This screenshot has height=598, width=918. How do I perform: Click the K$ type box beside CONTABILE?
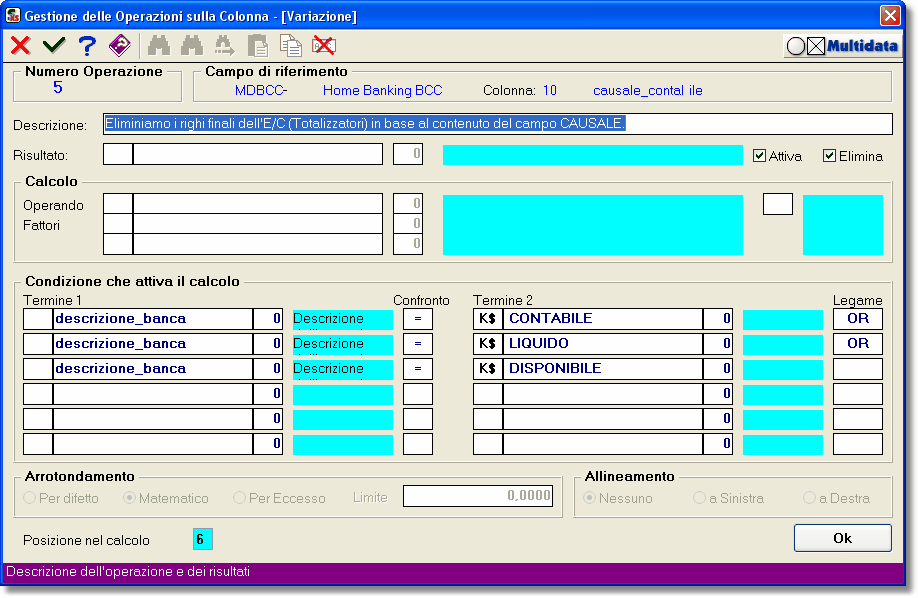click(488, 319)
